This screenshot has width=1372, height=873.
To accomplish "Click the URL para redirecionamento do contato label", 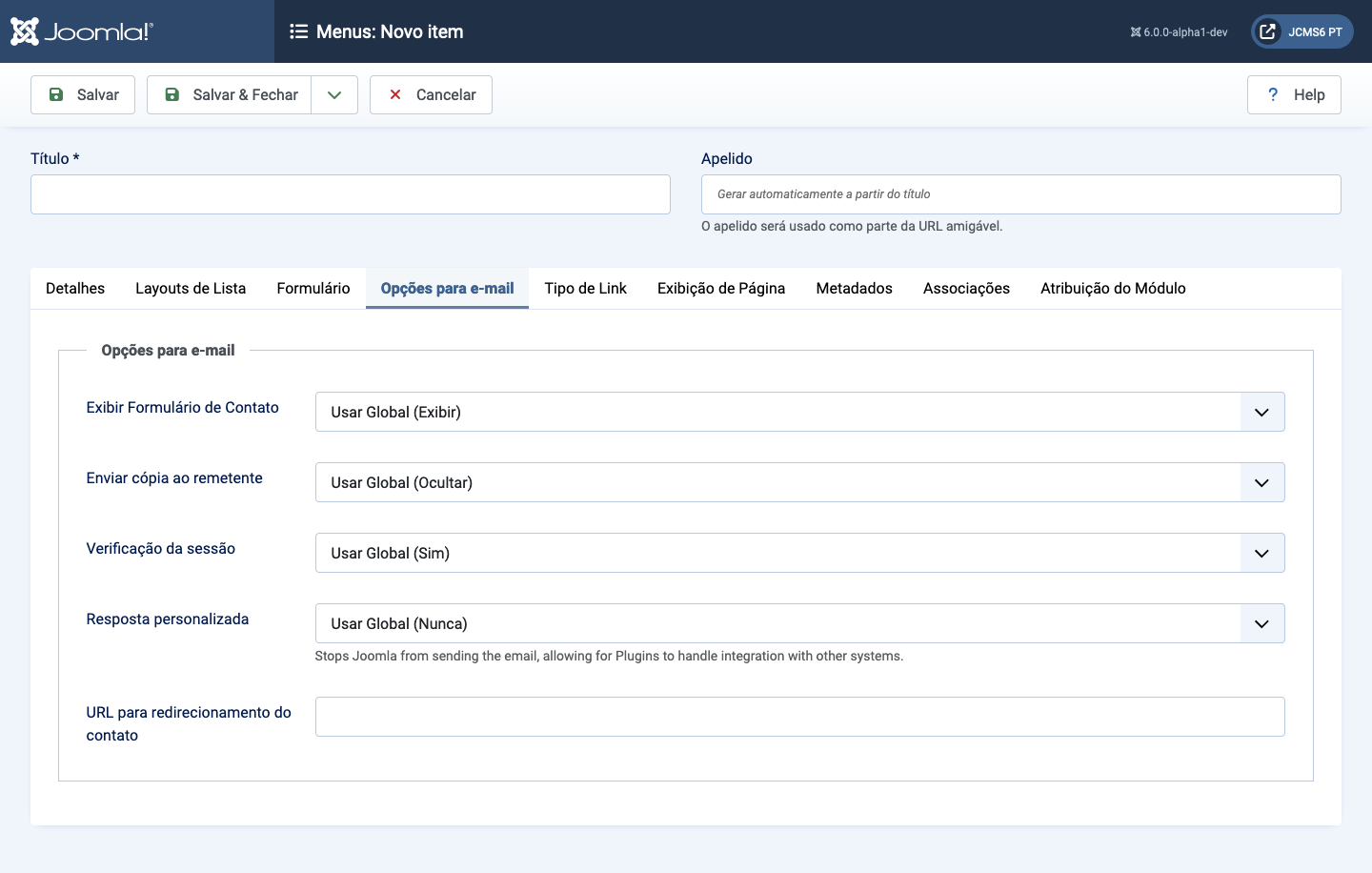I will 189,723.
